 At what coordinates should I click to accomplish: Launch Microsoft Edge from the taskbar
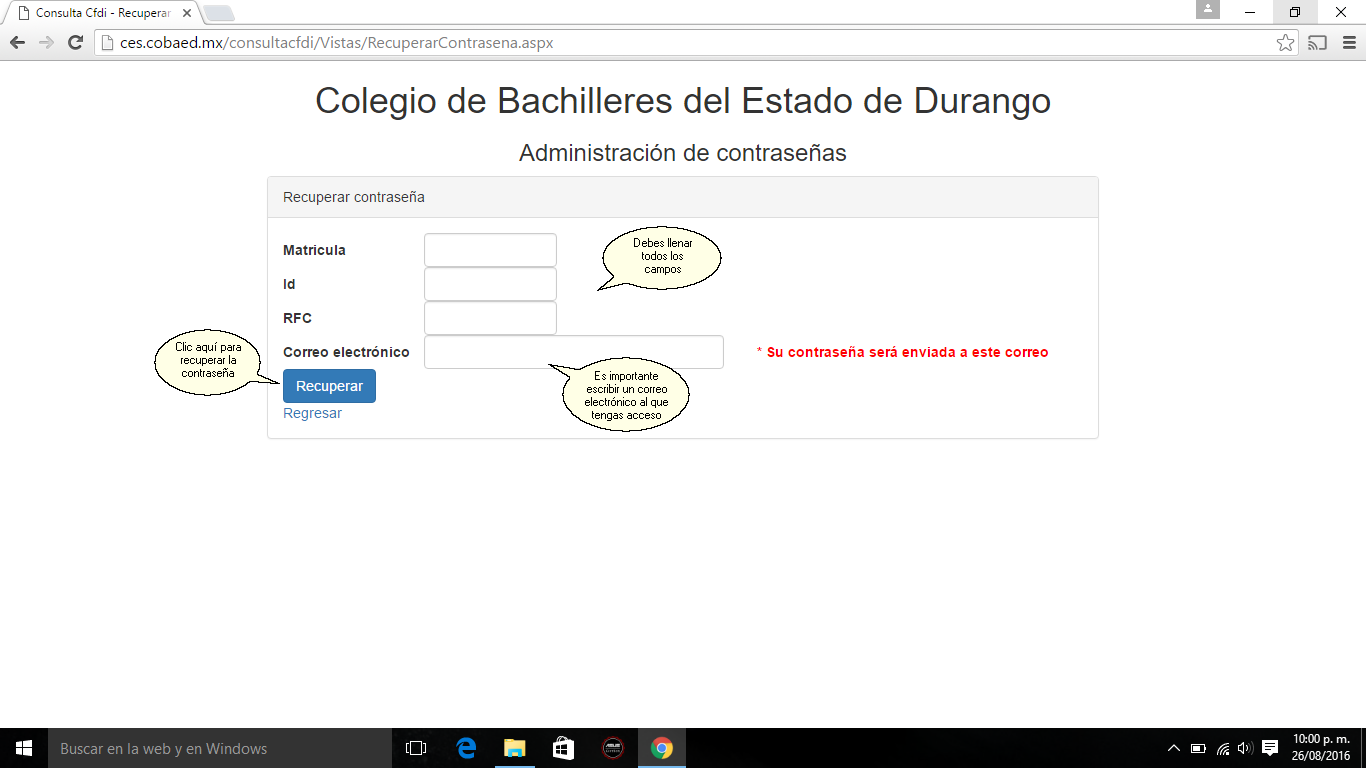click(x=465, y=748)
